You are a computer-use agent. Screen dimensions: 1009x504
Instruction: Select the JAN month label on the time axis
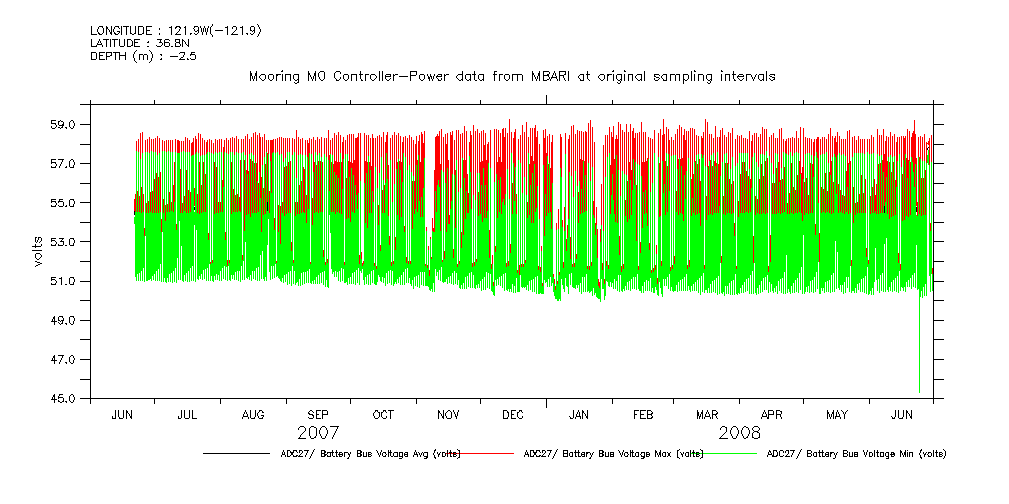(579, 414)
